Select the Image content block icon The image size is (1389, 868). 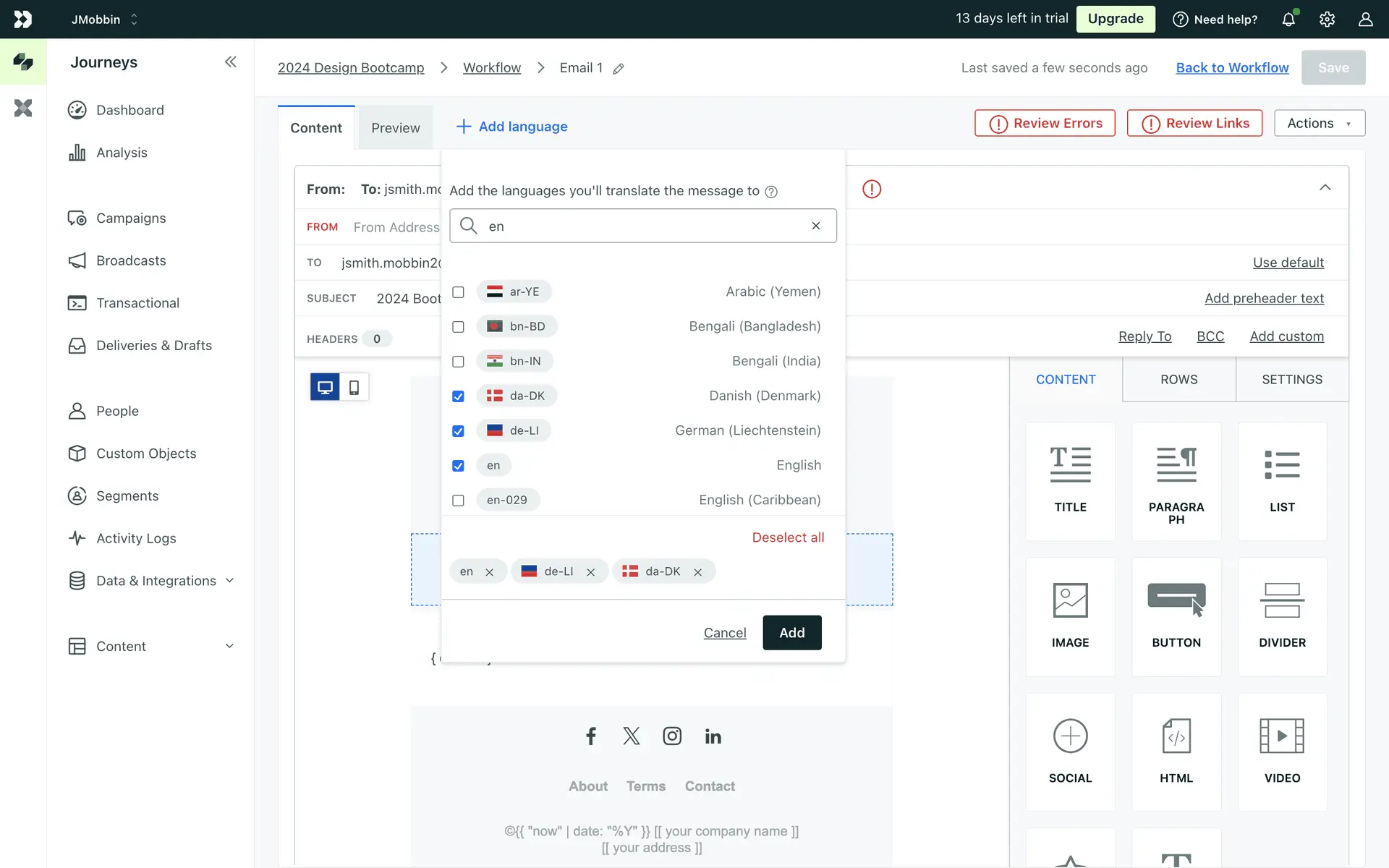(x=1070, y=600)
